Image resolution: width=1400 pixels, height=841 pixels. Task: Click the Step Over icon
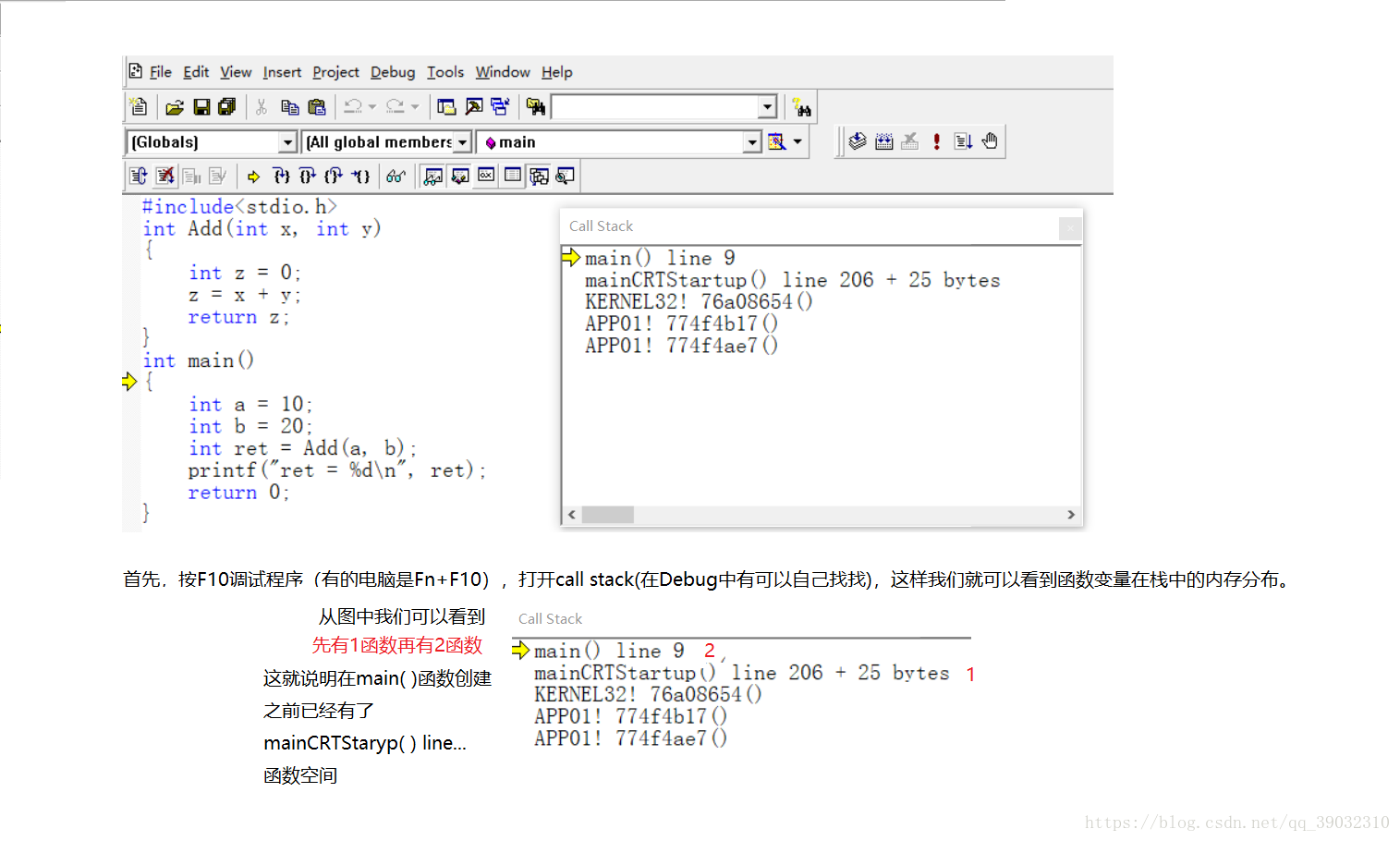[307, 176]
